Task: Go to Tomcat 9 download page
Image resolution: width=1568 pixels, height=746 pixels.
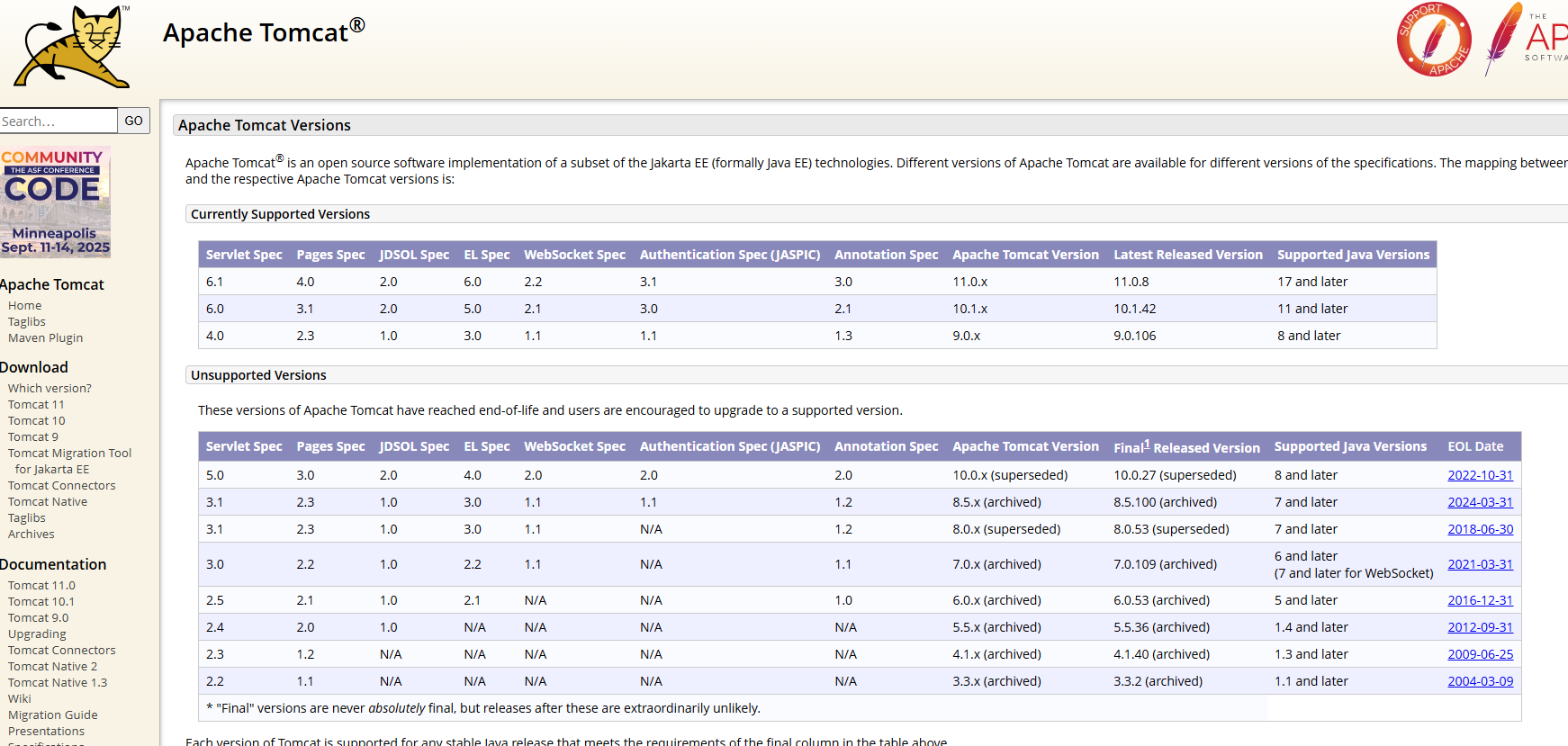Action: [33, 437]
